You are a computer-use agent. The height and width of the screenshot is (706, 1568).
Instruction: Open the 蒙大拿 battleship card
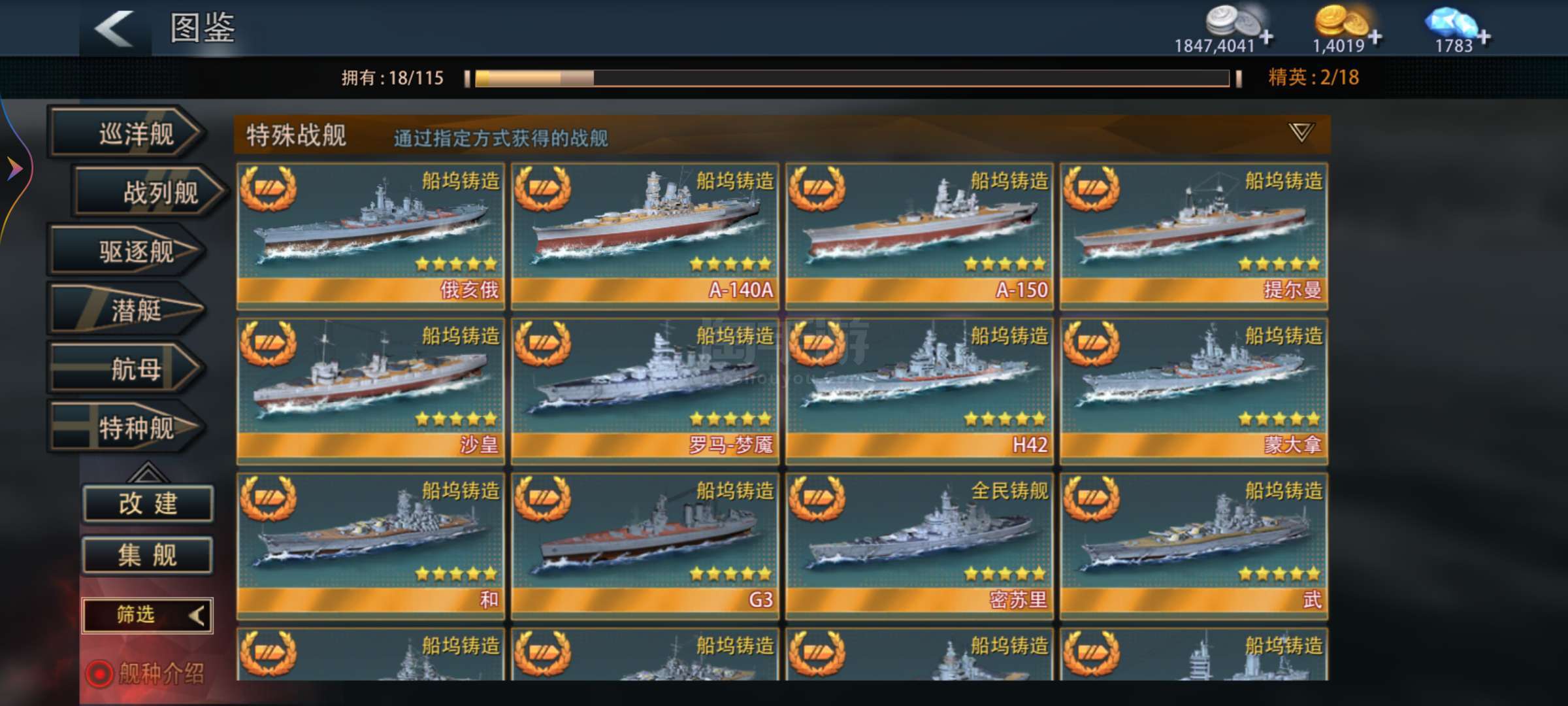pyautogui.click(x=1194, y=391)
